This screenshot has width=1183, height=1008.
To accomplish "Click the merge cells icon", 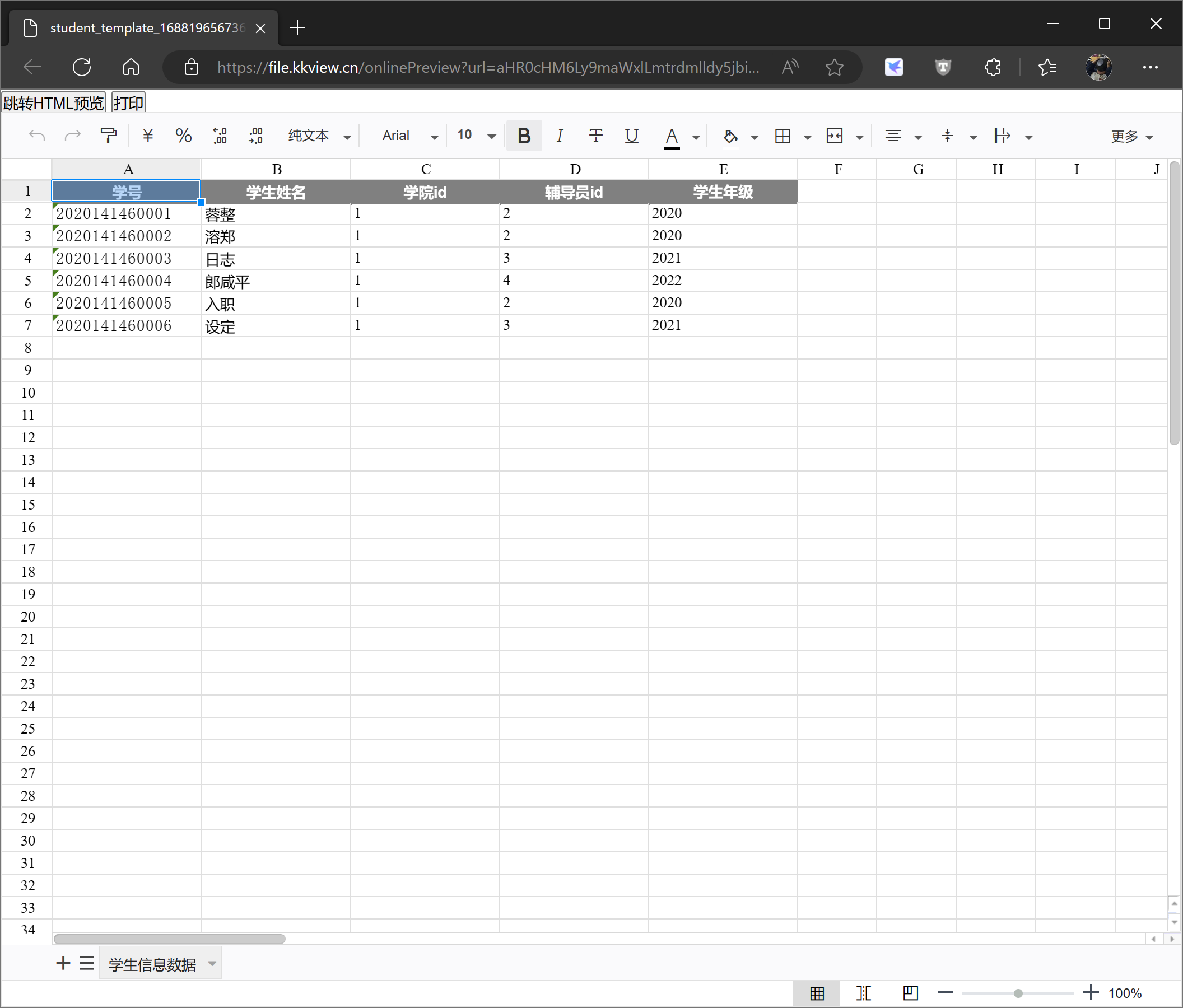I will coord(834,136).
